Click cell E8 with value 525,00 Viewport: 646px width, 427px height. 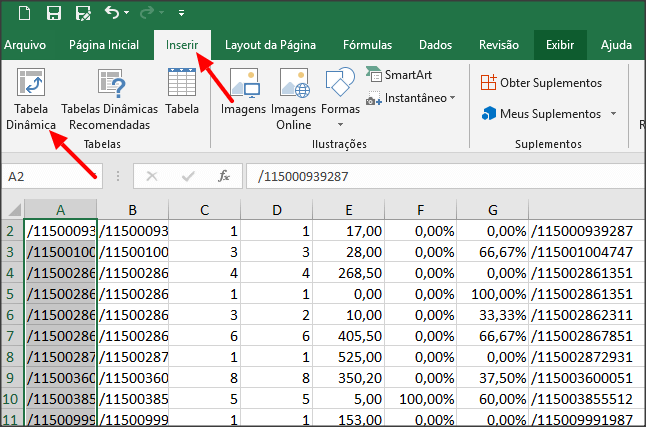point(349,357)
